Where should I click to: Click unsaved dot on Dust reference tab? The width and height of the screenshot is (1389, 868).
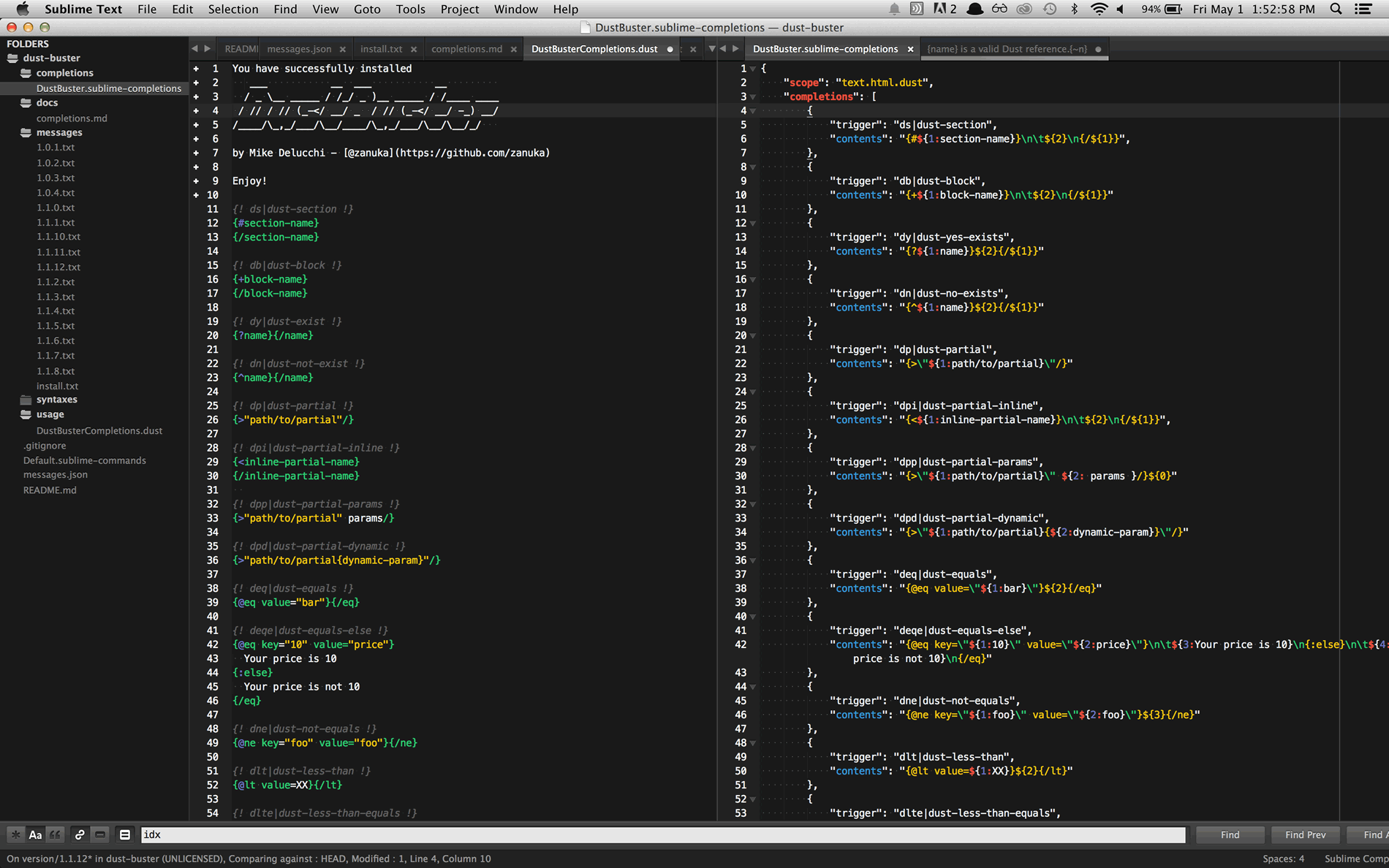(1098, 49)
